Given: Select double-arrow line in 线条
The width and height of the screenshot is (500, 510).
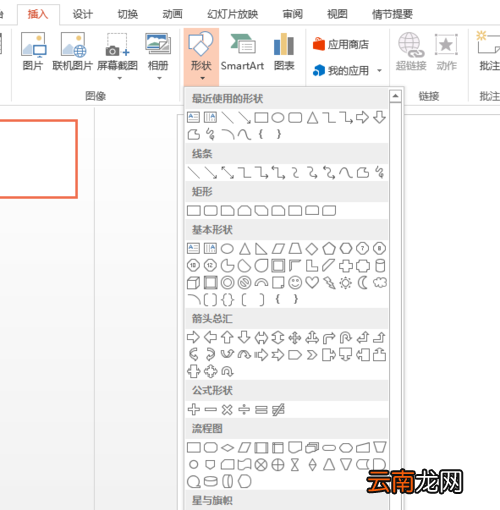Looking at the screenshot, I should point(228,173).
